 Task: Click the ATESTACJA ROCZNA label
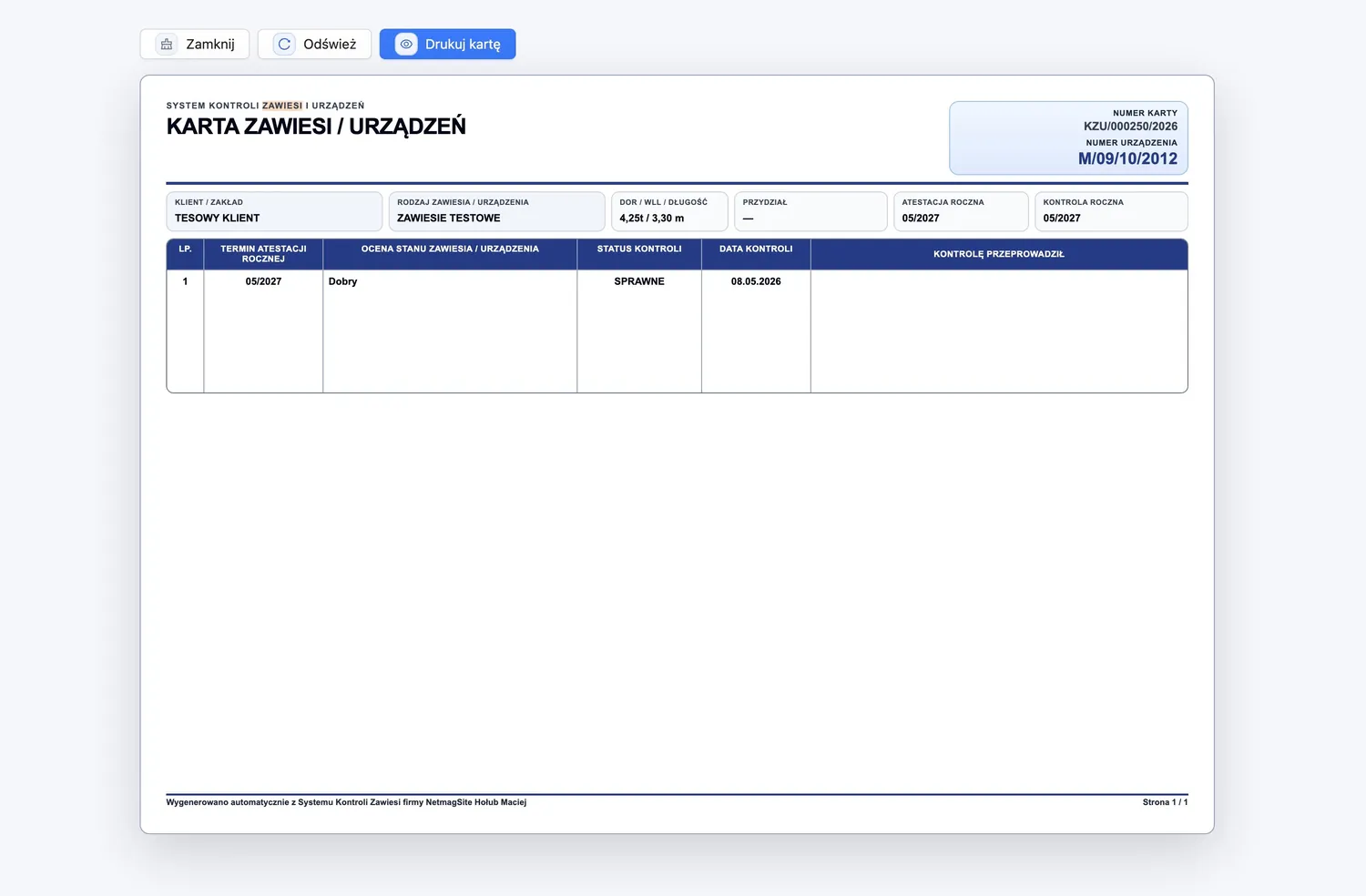coord(943,202)
